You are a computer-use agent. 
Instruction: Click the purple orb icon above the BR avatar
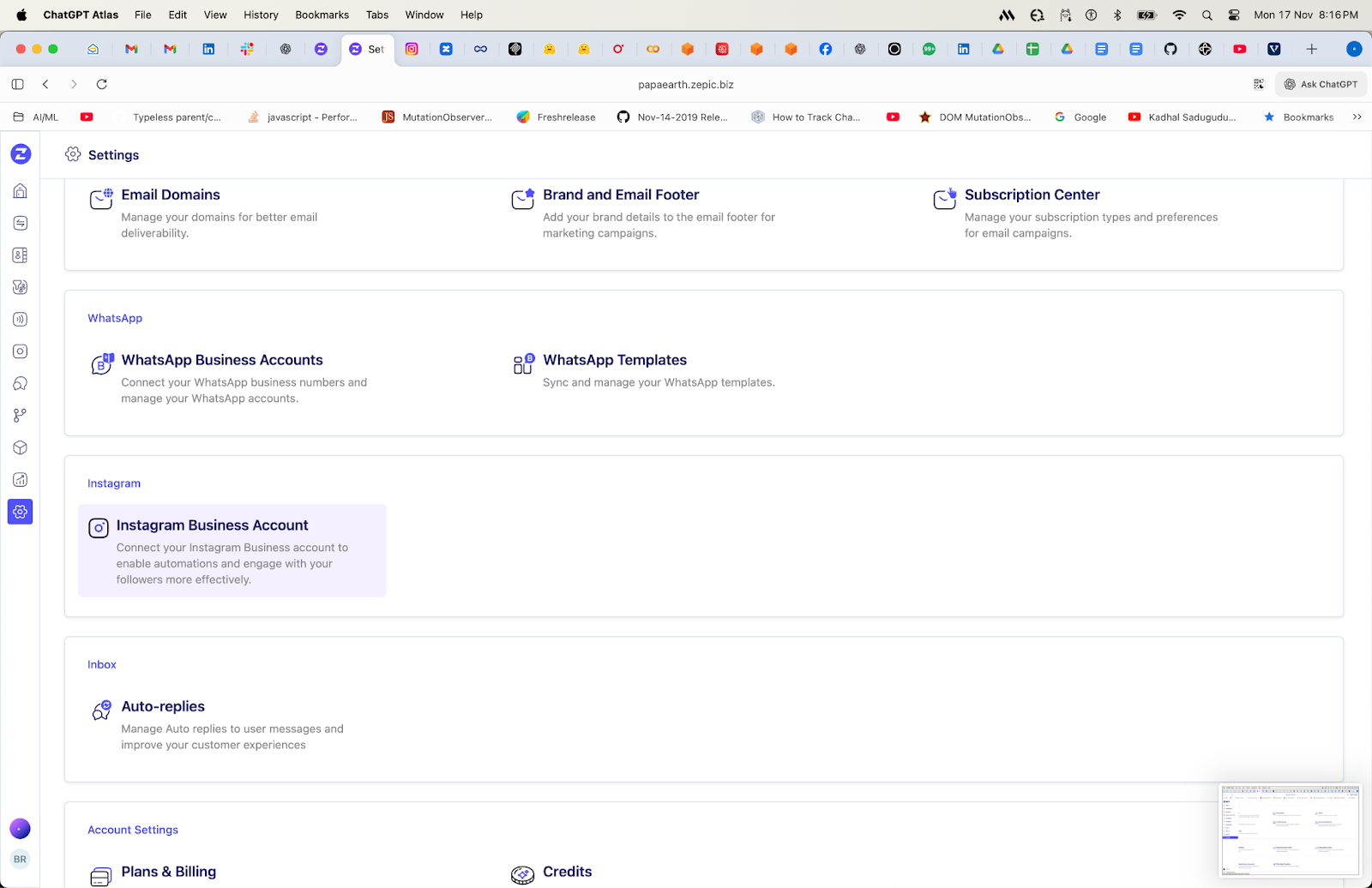click(20, 828)
